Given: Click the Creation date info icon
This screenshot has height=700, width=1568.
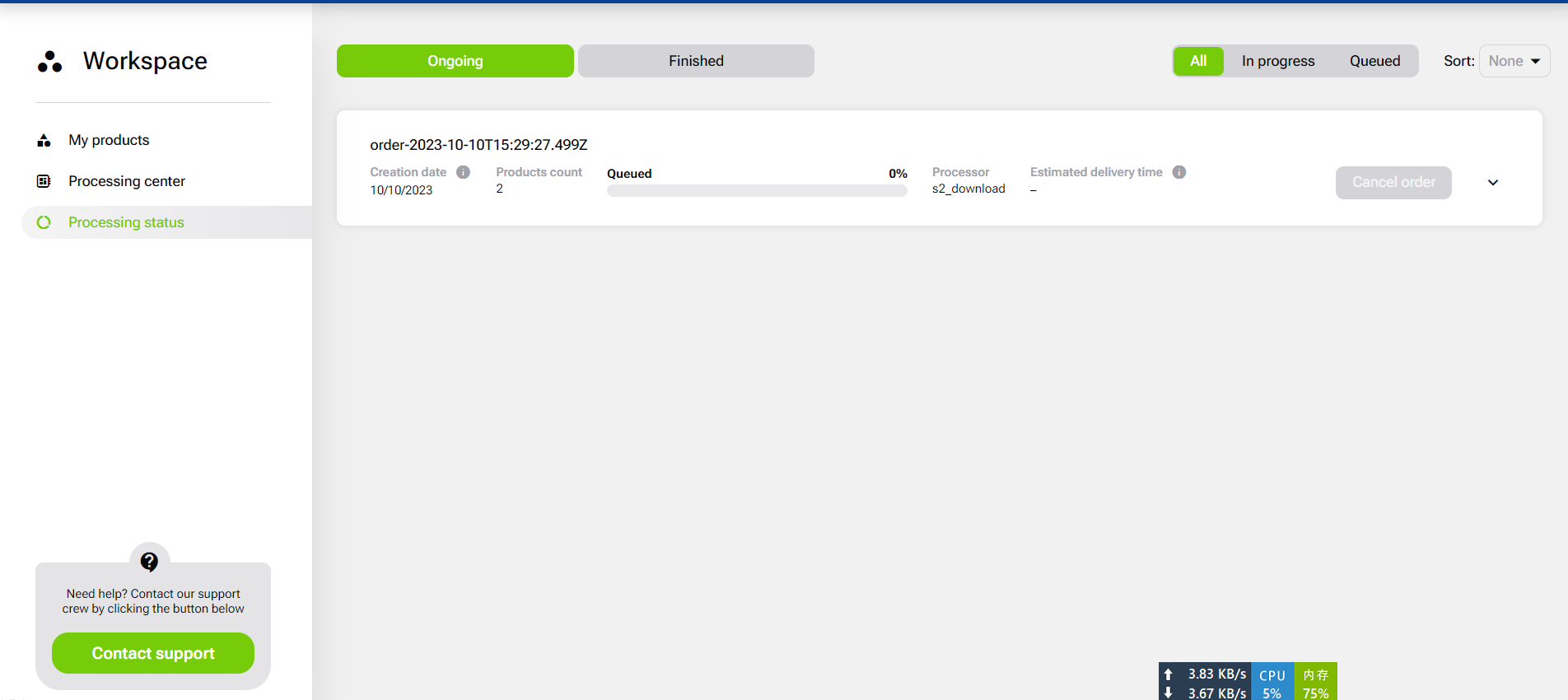Looking at the screenshot, I should point(464,172).
